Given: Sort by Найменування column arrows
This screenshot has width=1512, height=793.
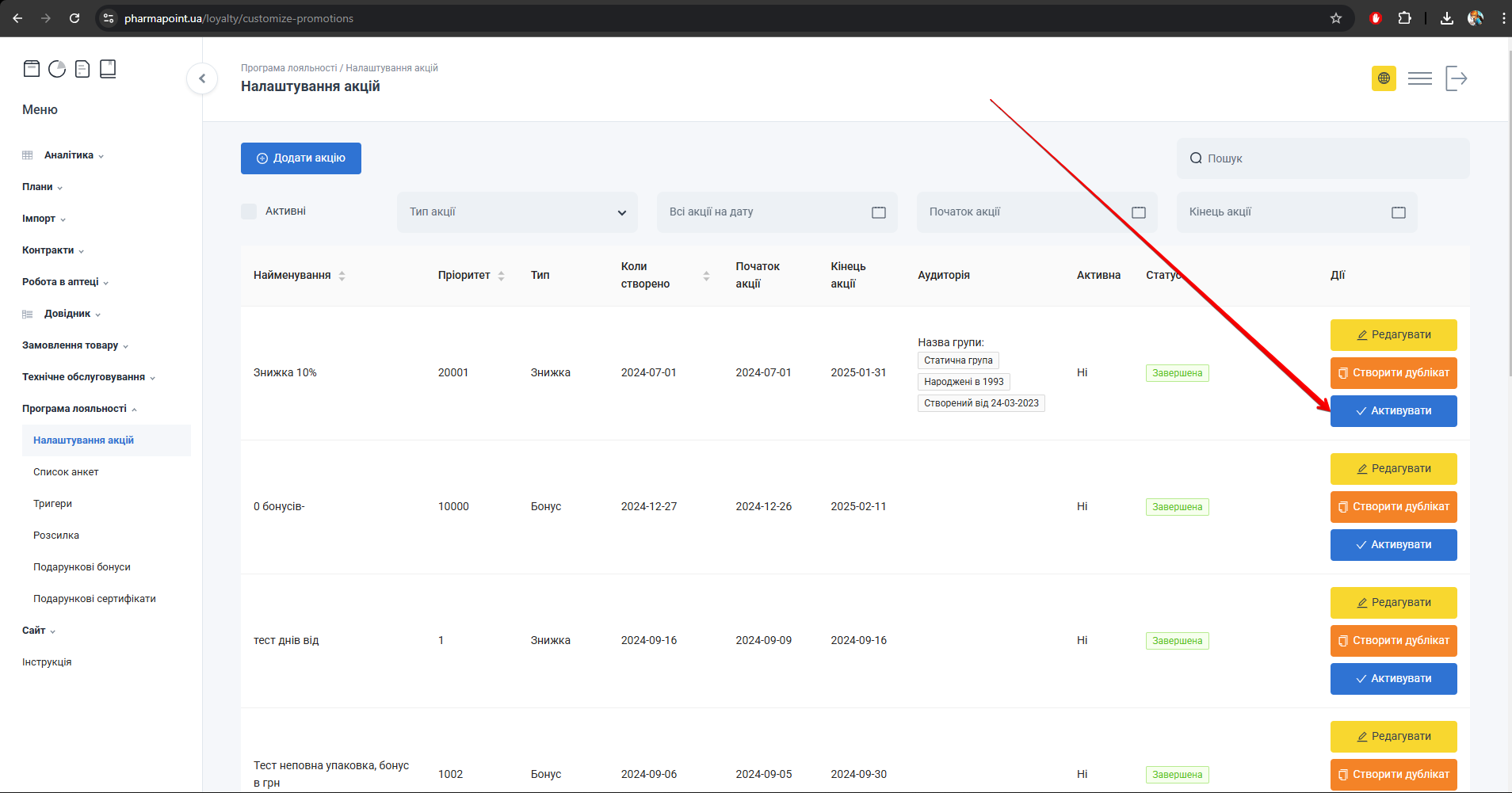Looking at the screenshot, I should [342, 276].
